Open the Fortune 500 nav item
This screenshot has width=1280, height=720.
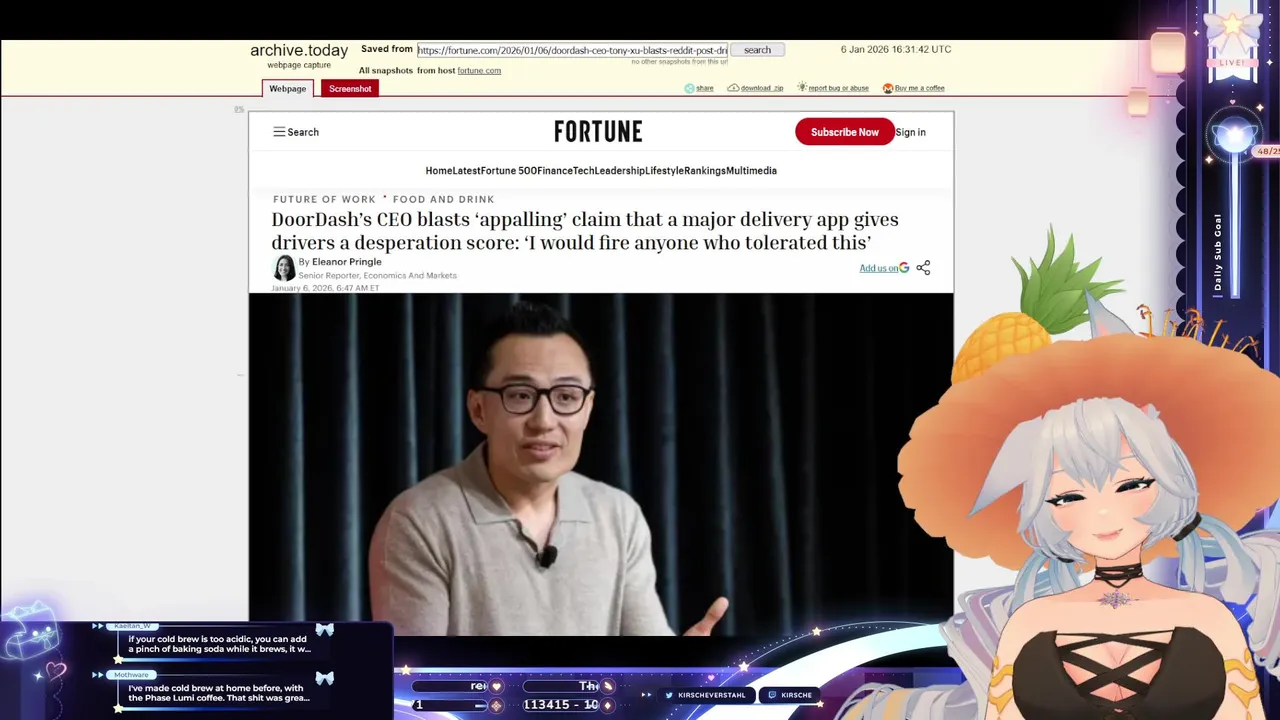click(x=508, y=171)
